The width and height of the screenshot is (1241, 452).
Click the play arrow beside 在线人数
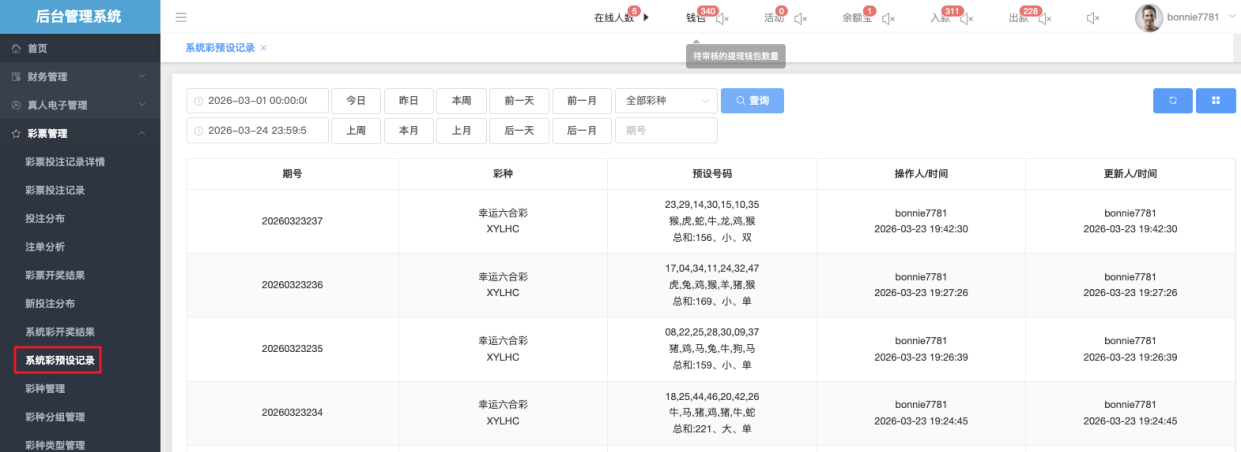[x=646, y=18]
